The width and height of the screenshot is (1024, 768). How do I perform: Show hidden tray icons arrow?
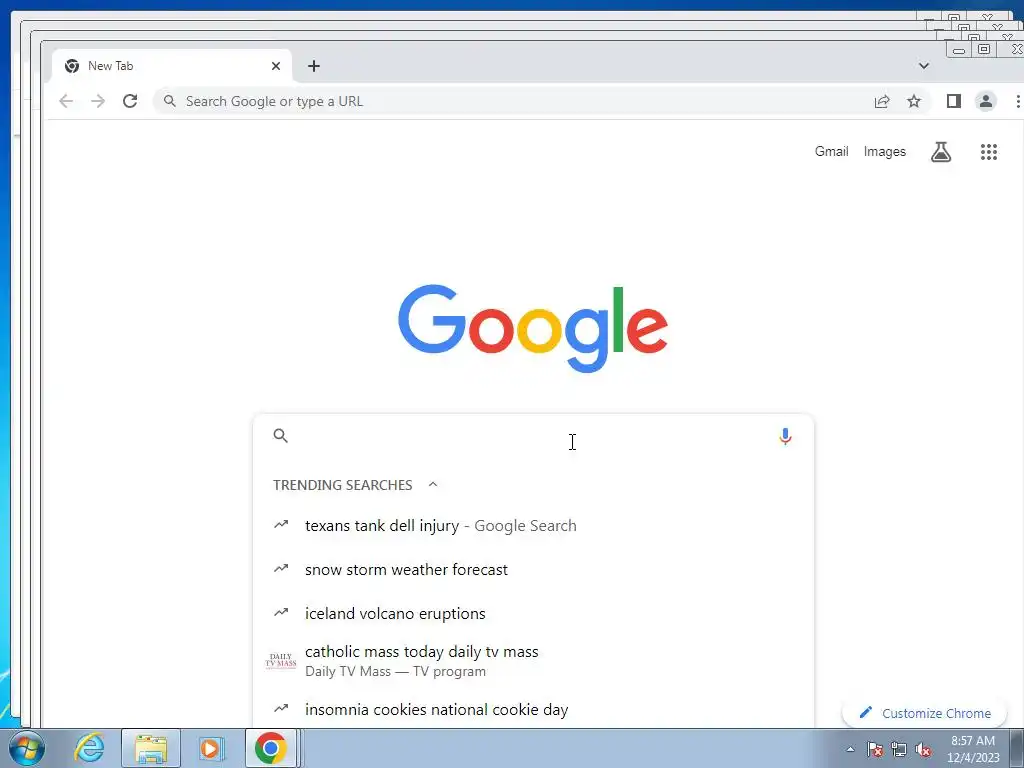pos(850,749)
